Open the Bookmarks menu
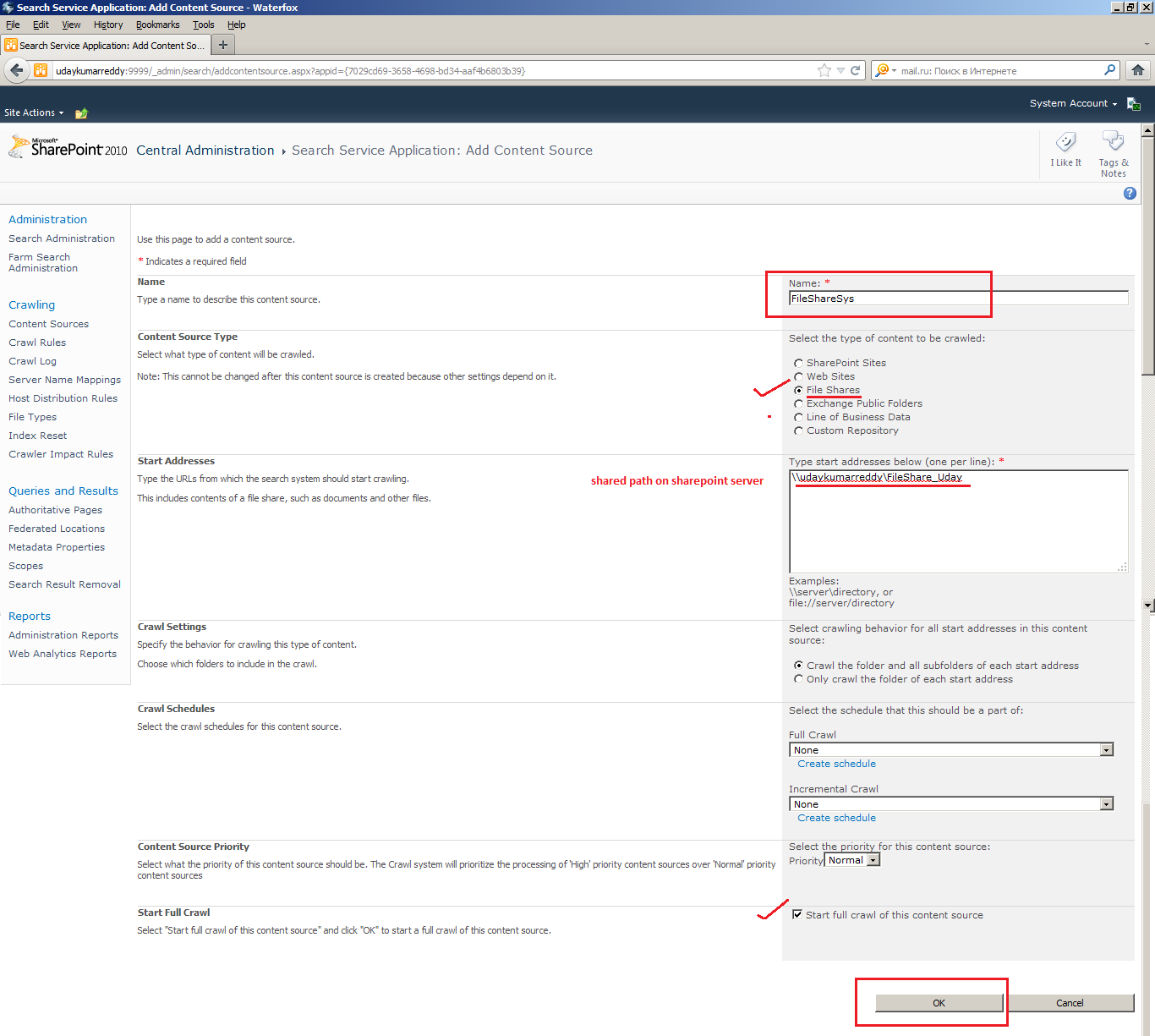Screen dimensions: 1155x1036 click(x=158, y=25)
